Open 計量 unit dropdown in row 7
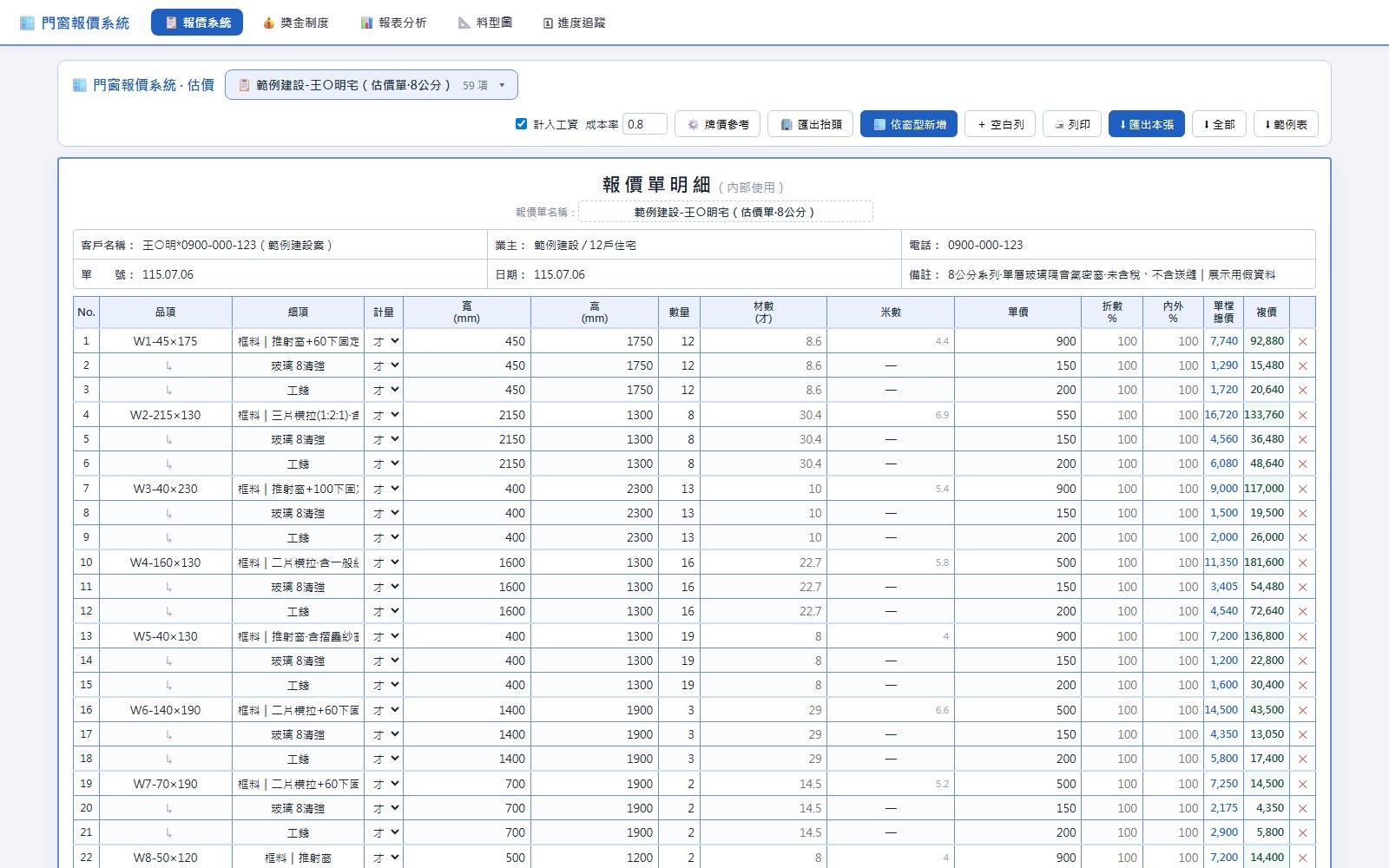1389x868 pixels. coord(385,489)
